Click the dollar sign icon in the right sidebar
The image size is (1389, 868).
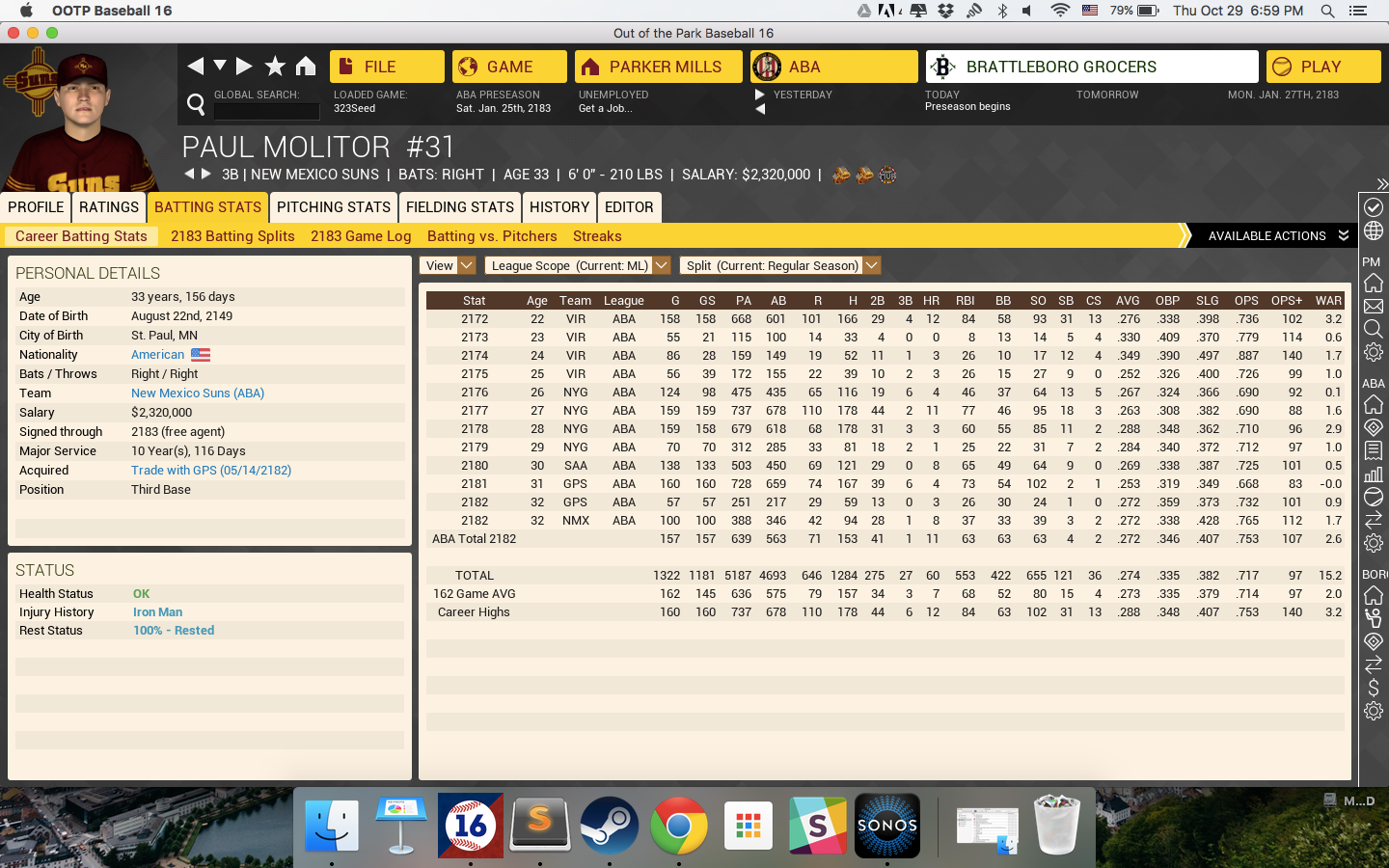click(x=1374, y=688)
